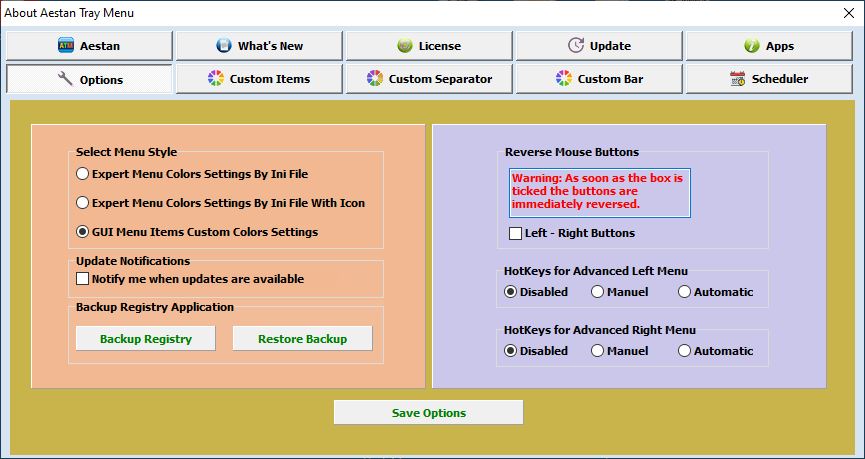Click the calendar icon on the Scheduler tab
The height and width of the screenshot is (459, 865).
(738, 78)
